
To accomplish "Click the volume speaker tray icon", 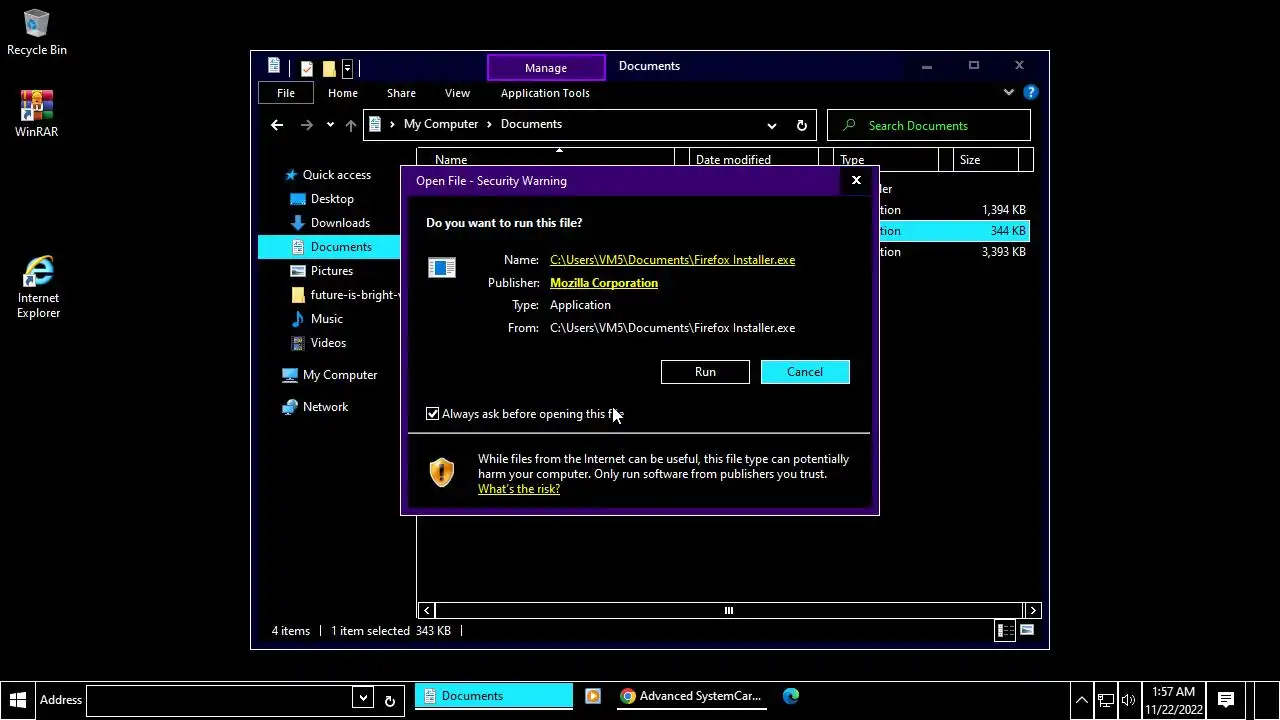I will 1129,700.
